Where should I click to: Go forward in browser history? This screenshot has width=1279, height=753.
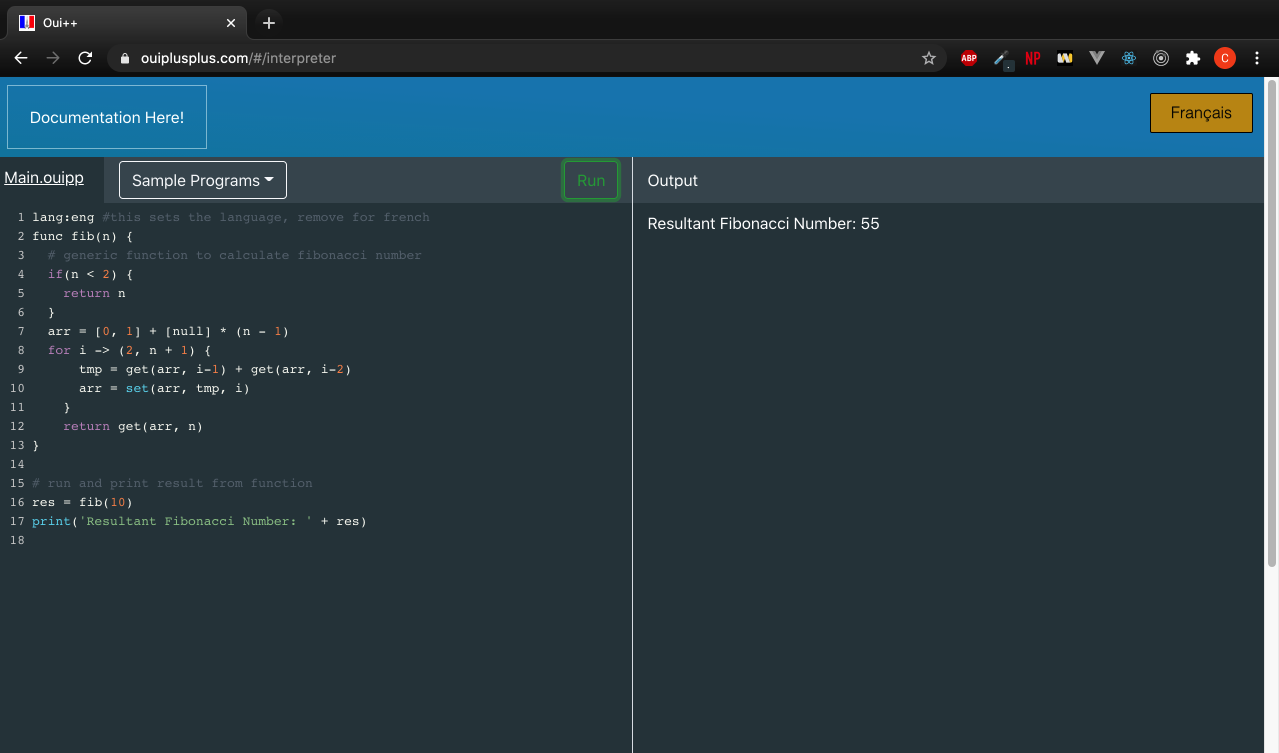point(53,58)
